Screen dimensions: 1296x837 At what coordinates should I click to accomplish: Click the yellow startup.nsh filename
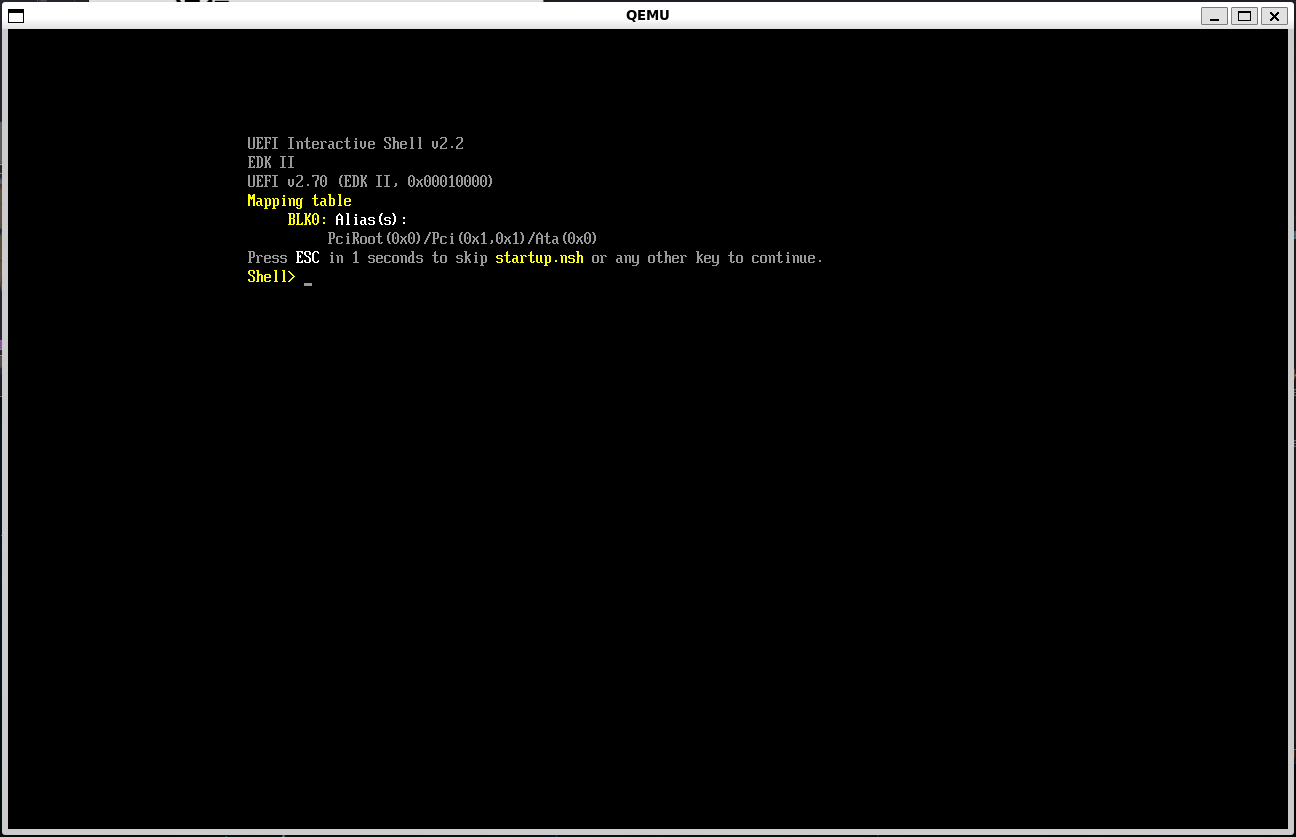click(x=539, y=258)
